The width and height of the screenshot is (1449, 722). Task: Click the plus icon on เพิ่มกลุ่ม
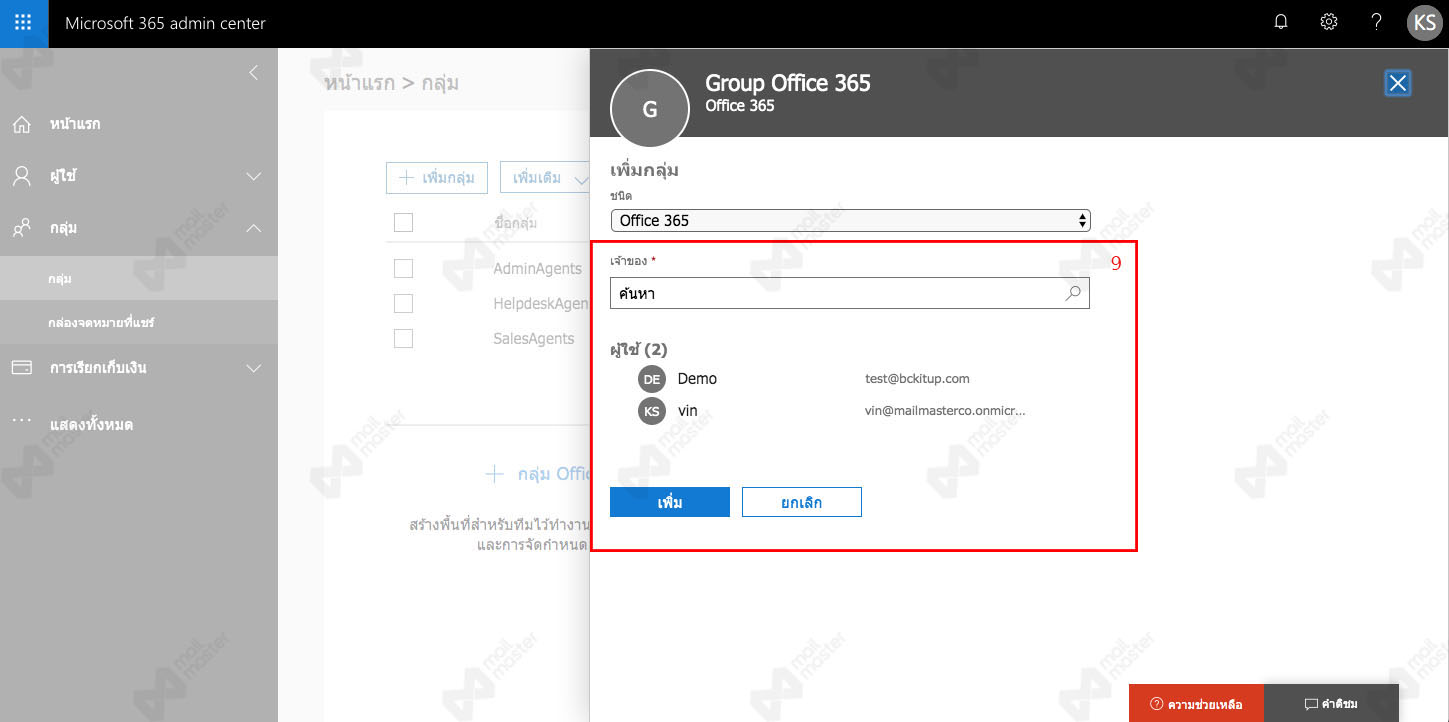pyautogui.click(x=406, y=178)
